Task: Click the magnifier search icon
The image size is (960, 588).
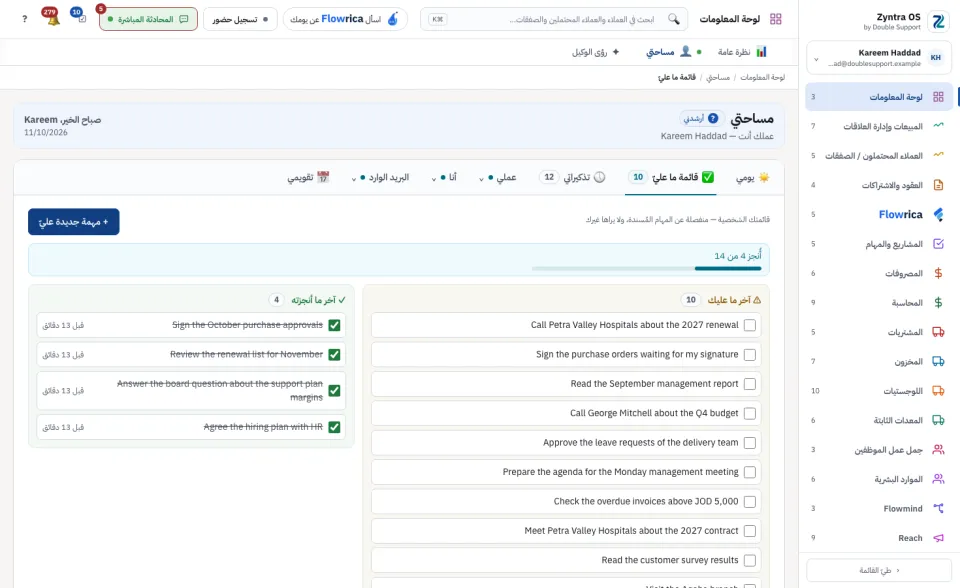Action: coord(673,19)
